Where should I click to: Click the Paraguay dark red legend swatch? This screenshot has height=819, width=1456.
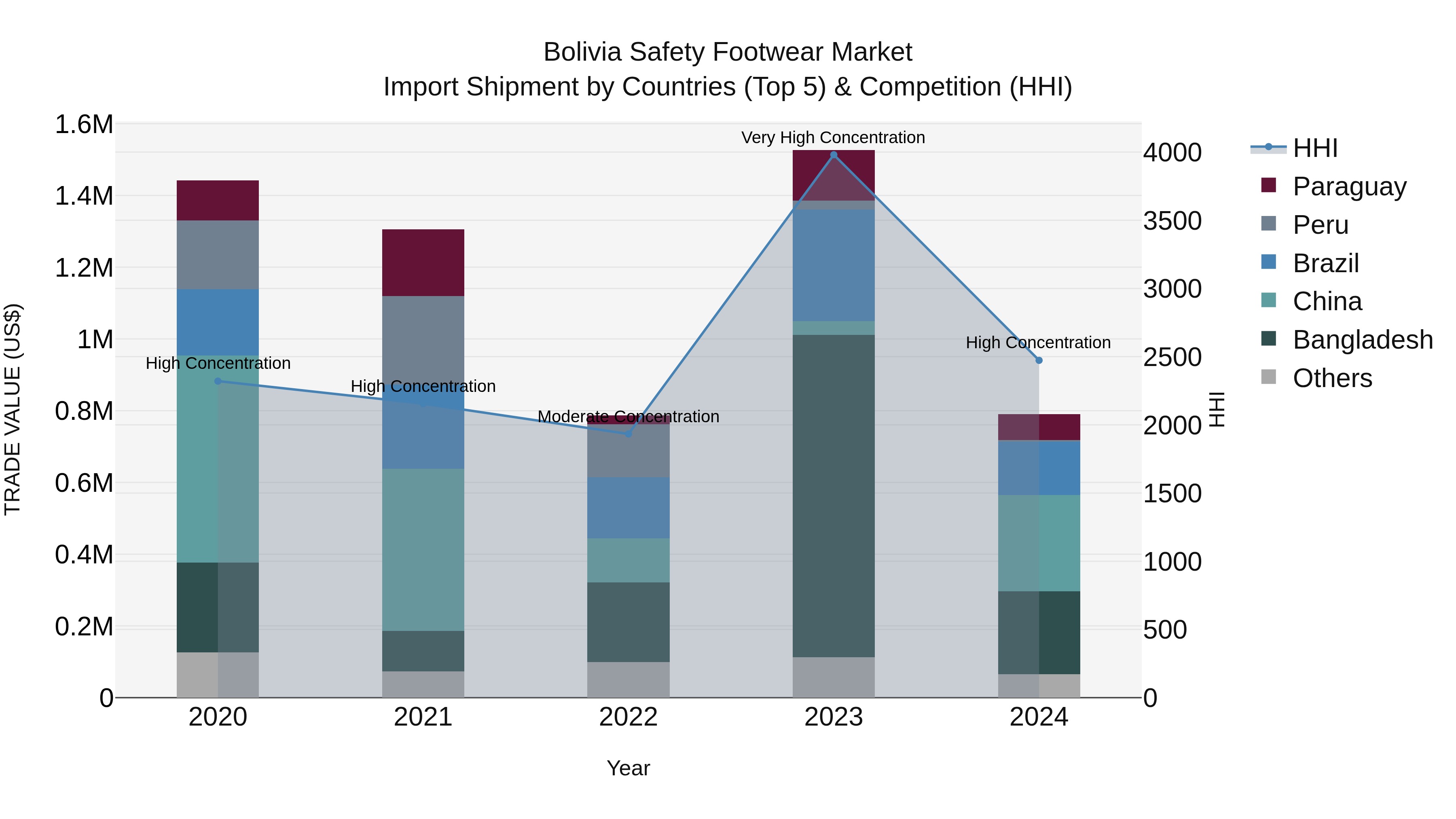click(1269, 185)
